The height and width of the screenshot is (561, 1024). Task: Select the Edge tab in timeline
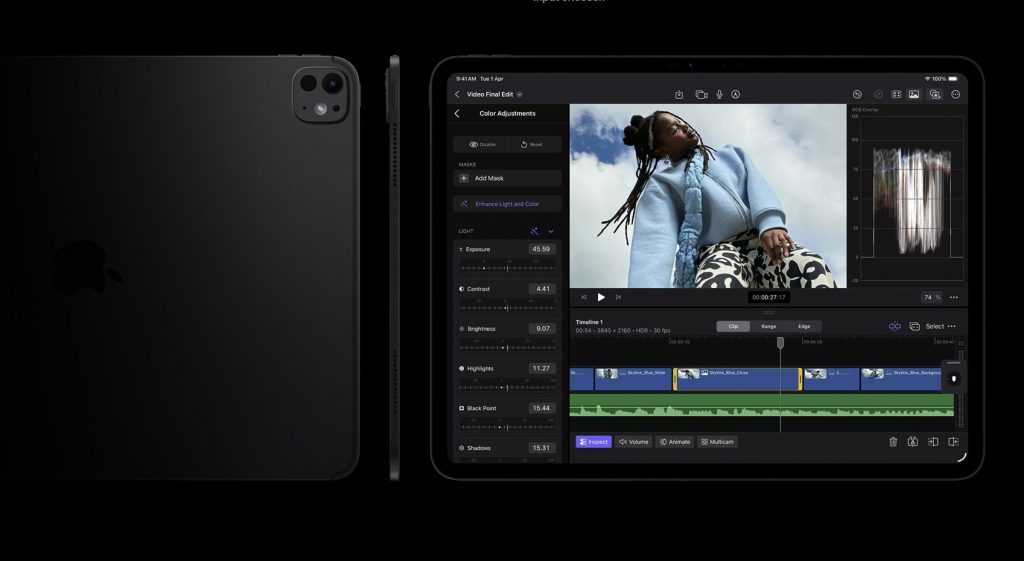[804, 326]
